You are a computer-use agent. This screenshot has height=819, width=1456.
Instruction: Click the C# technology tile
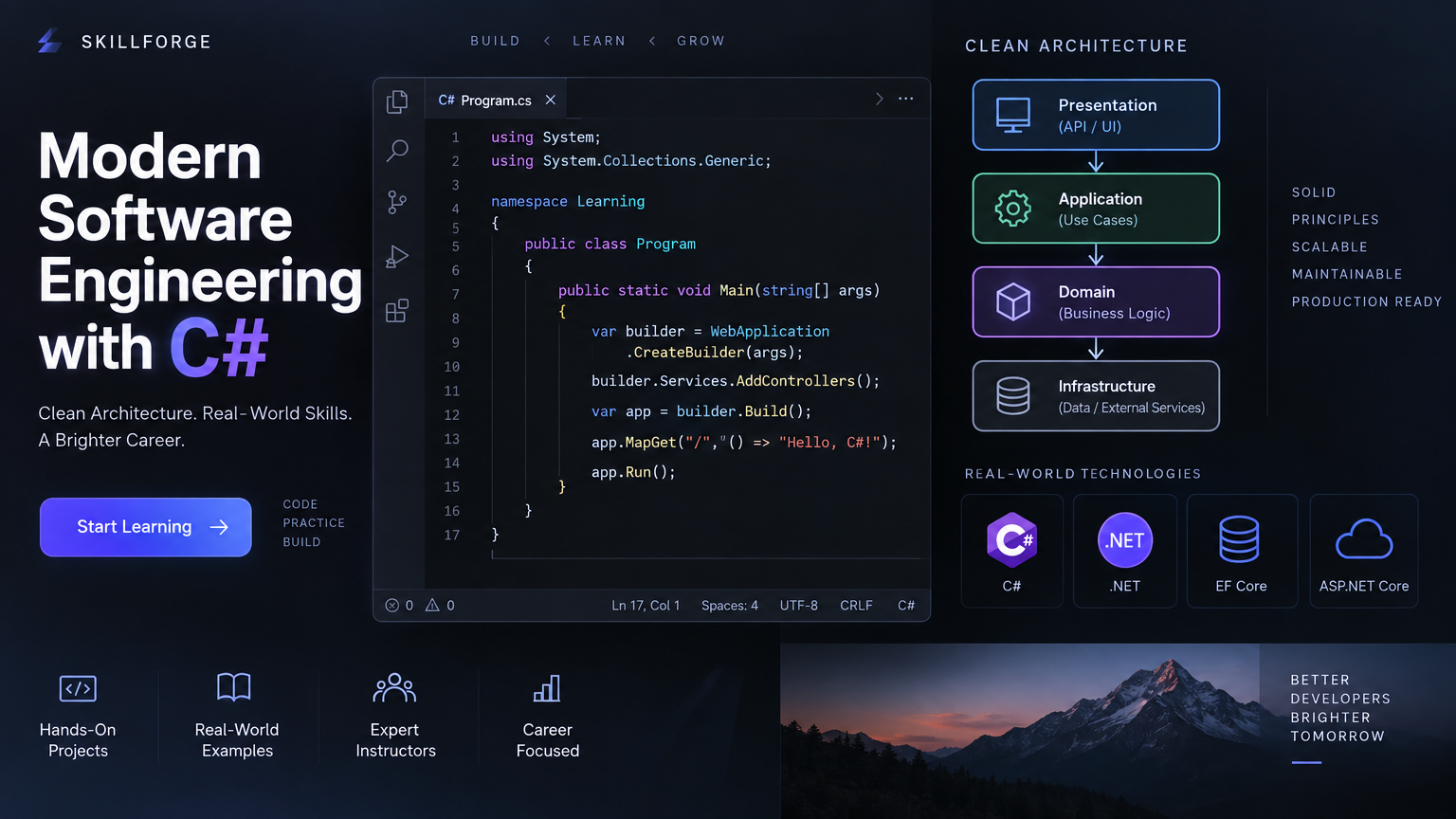click(x=1012, y=551)
